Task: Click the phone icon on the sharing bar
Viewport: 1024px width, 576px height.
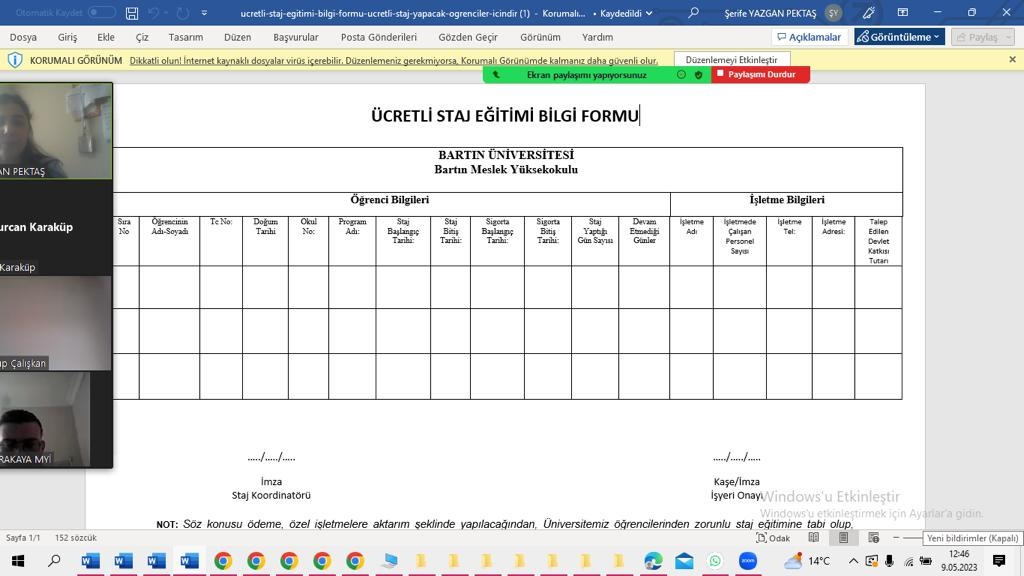Action: click(x=496, y=75)
